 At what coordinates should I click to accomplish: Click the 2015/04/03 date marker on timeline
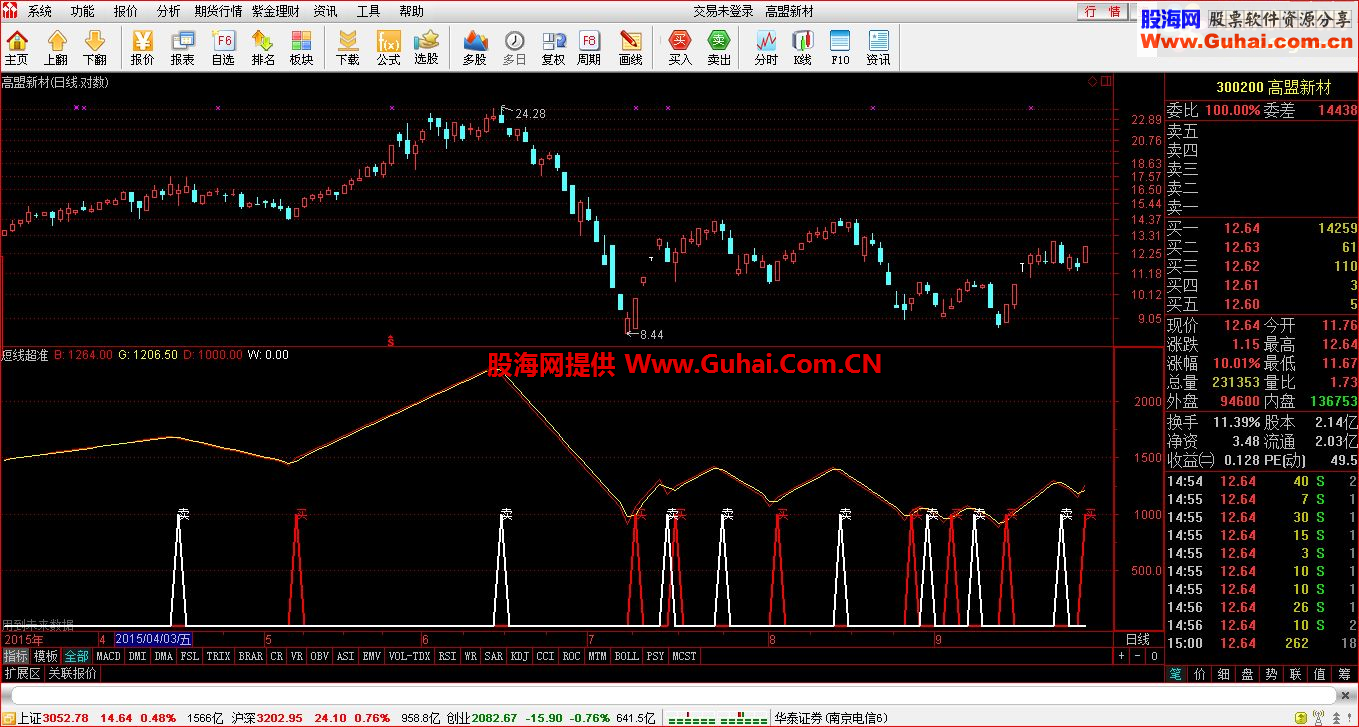[x=154, y=639]
